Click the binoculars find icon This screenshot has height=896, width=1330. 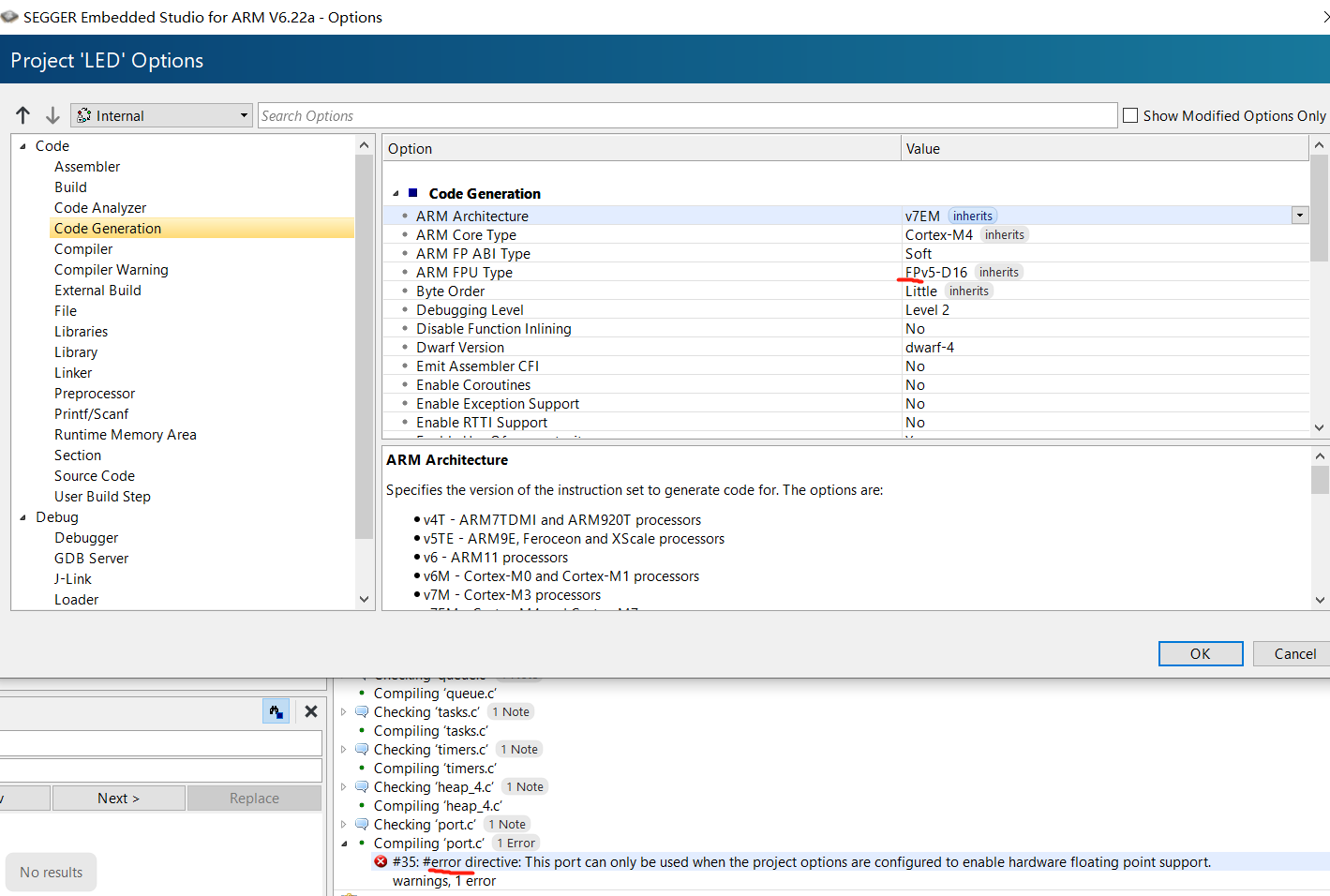[276, 711]
